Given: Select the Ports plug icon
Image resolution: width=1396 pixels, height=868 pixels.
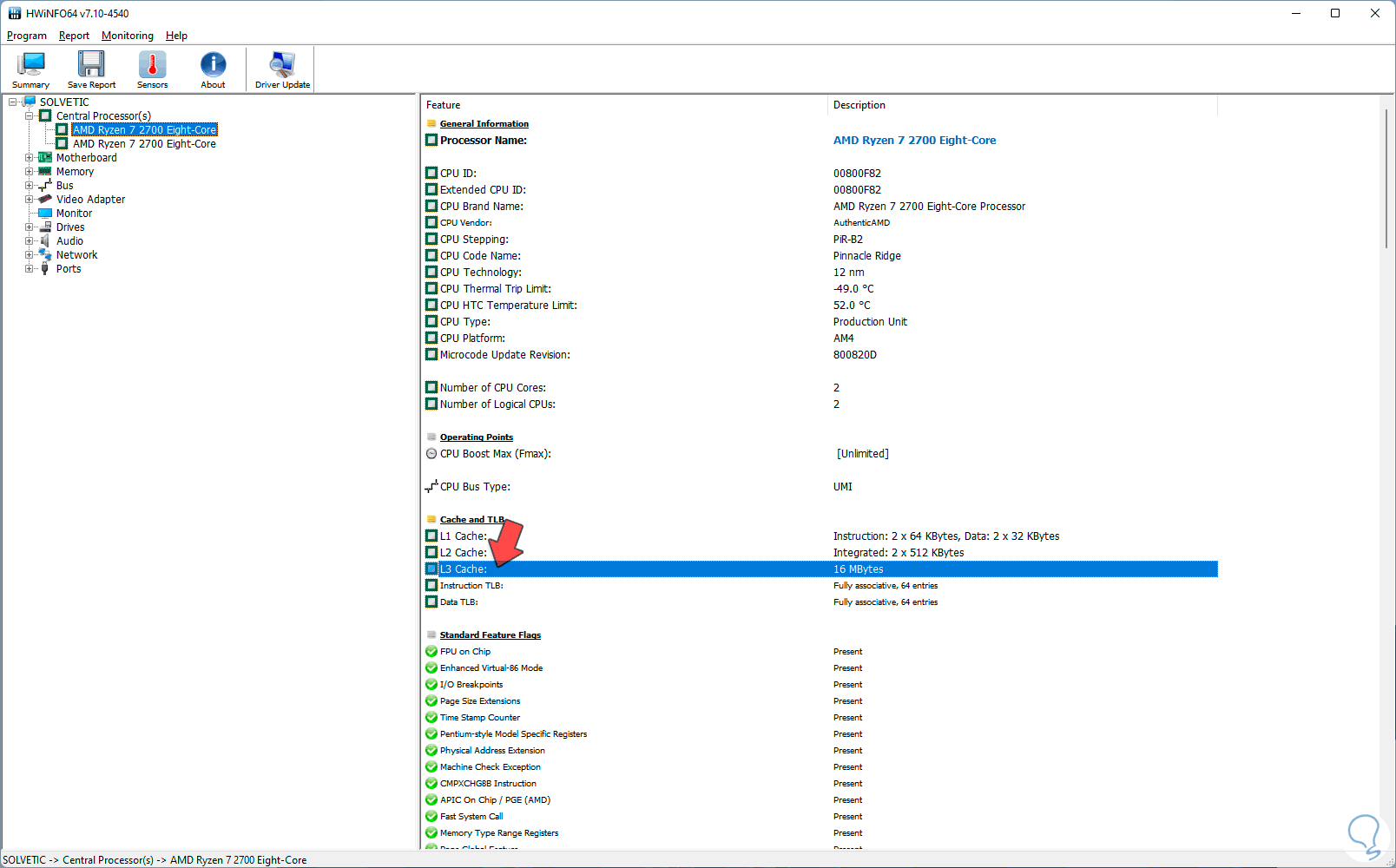Looking at the screenshot, I should (45, 269).
